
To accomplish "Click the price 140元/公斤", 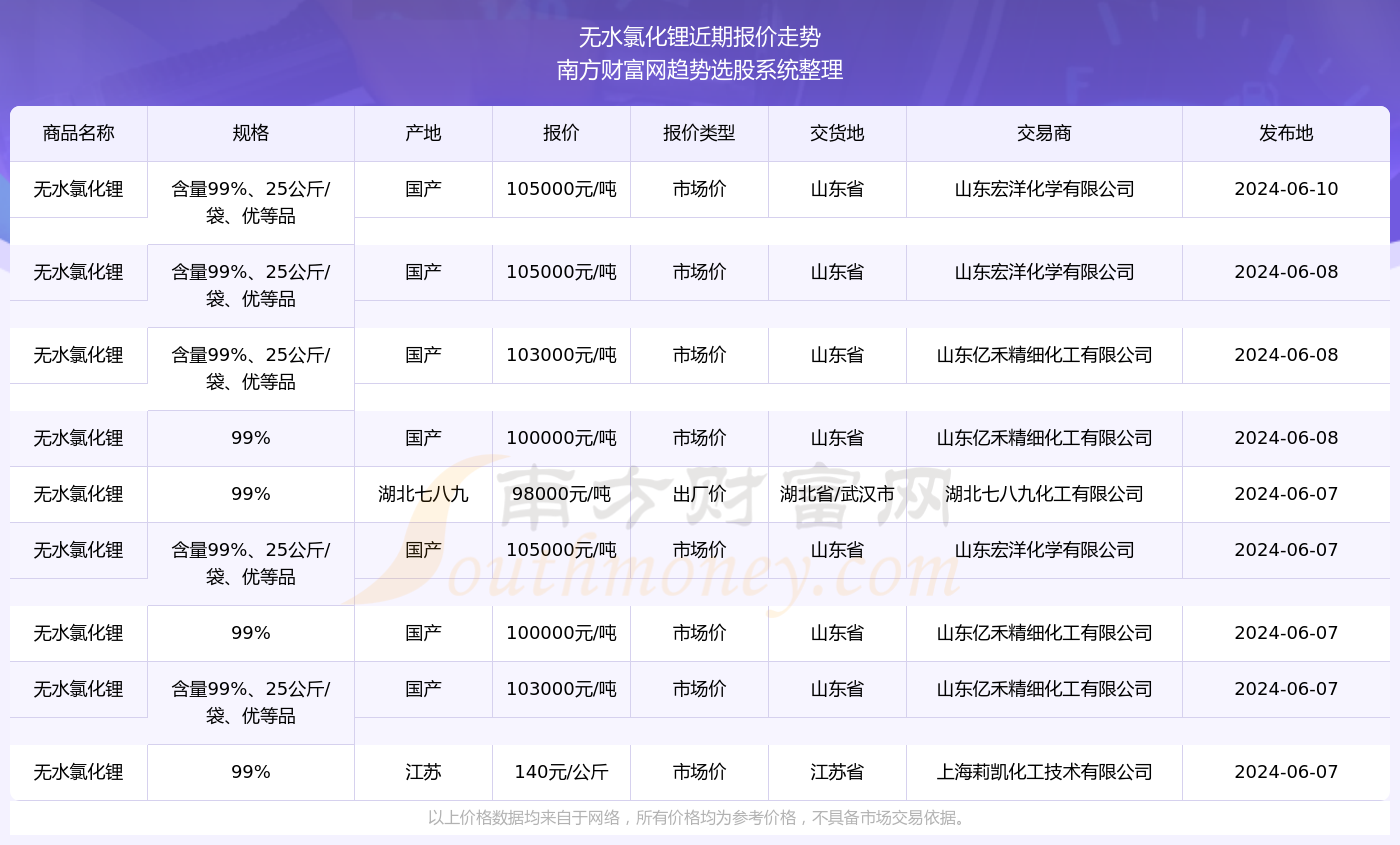I will pos(561,772).
